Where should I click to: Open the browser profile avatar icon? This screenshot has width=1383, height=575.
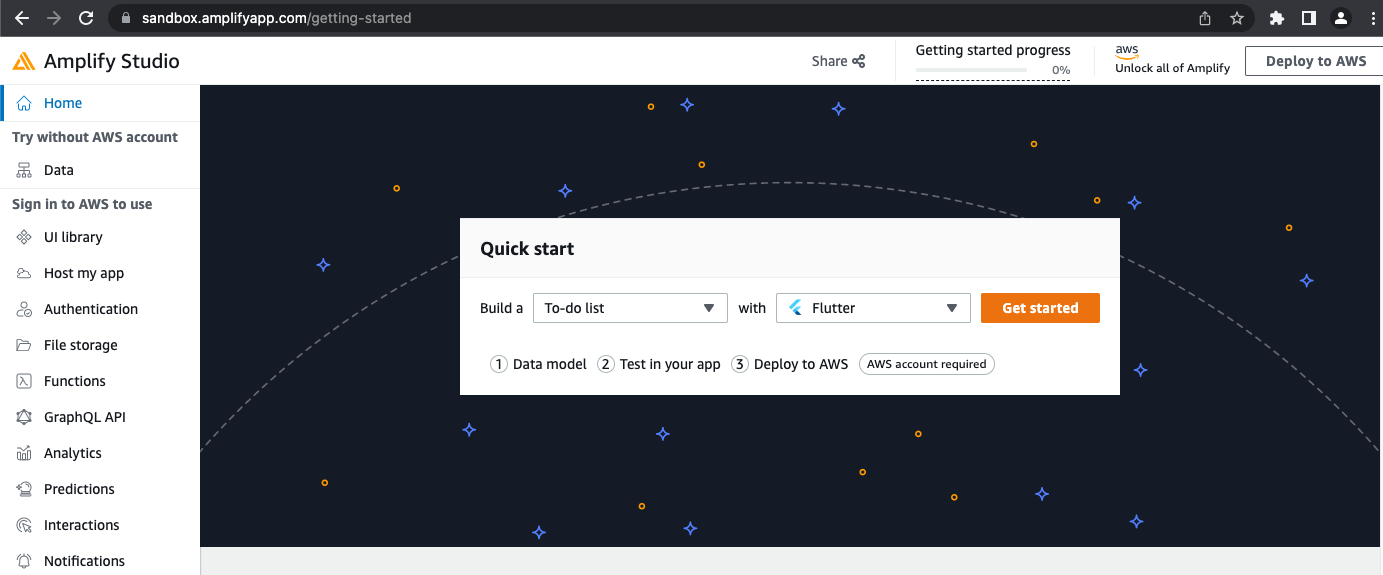(x=1340, y=18)
